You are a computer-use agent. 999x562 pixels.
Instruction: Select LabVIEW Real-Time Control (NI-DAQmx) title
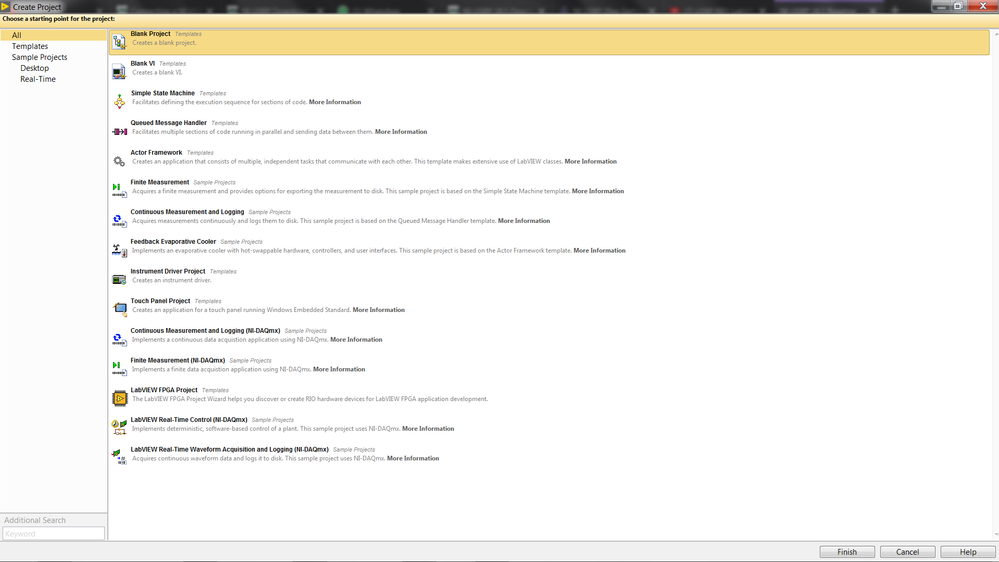point(189,420)
